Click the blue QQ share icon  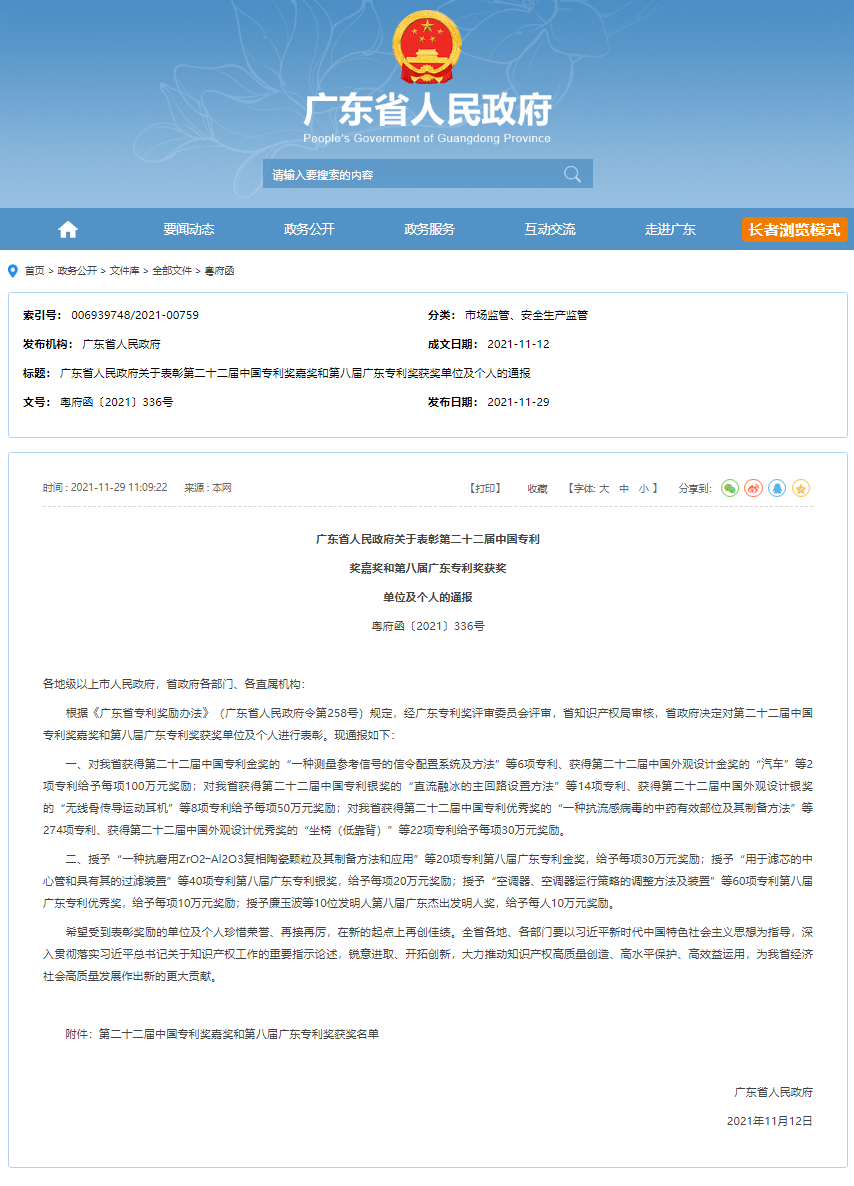point(777,487)
